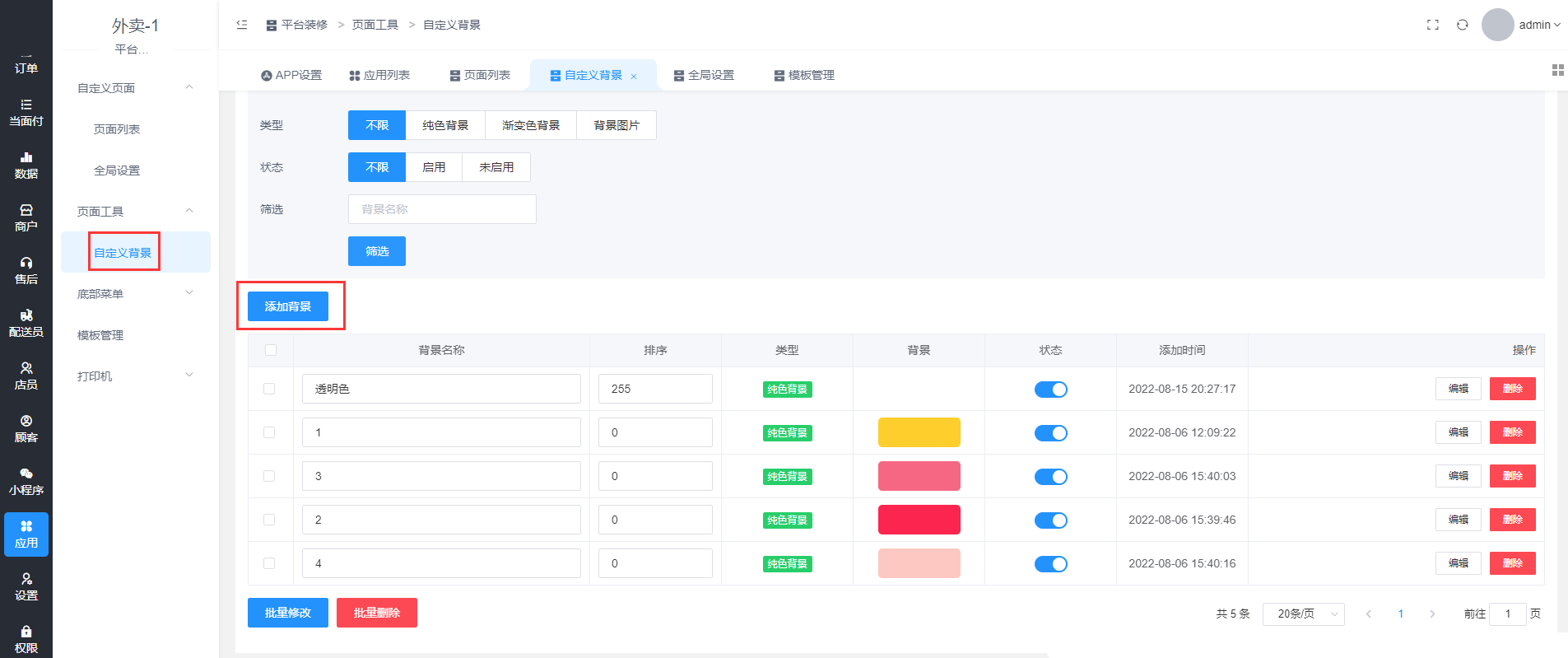The height and width of the screenshot is (658, 1568).
Task: Close the 自定义背景 tab with its x
Action: pos(634,76)
